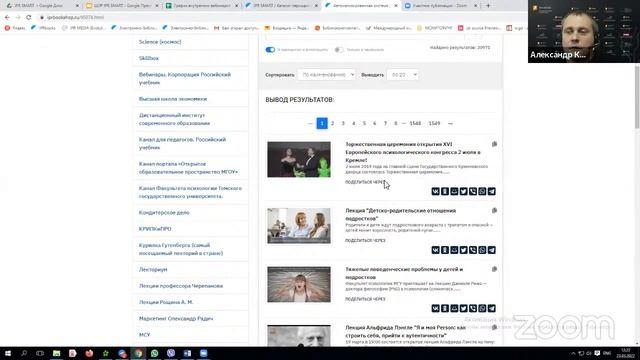This screenshot has height=360, width=640.
Task: Open the Kremlin congress ceremony video title
Action: [413, 152]
